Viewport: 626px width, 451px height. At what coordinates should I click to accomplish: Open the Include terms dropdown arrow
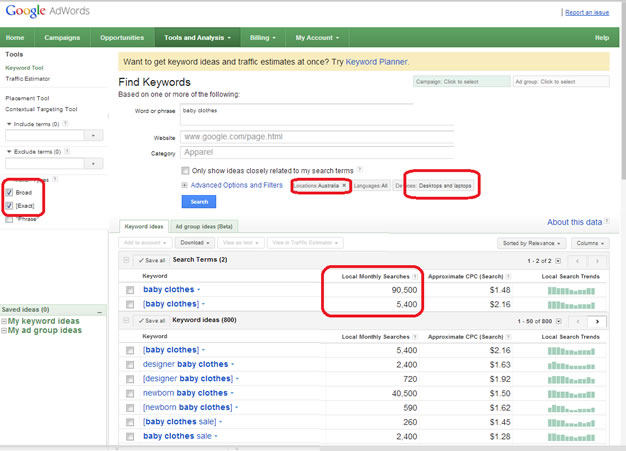coord(93,136)
